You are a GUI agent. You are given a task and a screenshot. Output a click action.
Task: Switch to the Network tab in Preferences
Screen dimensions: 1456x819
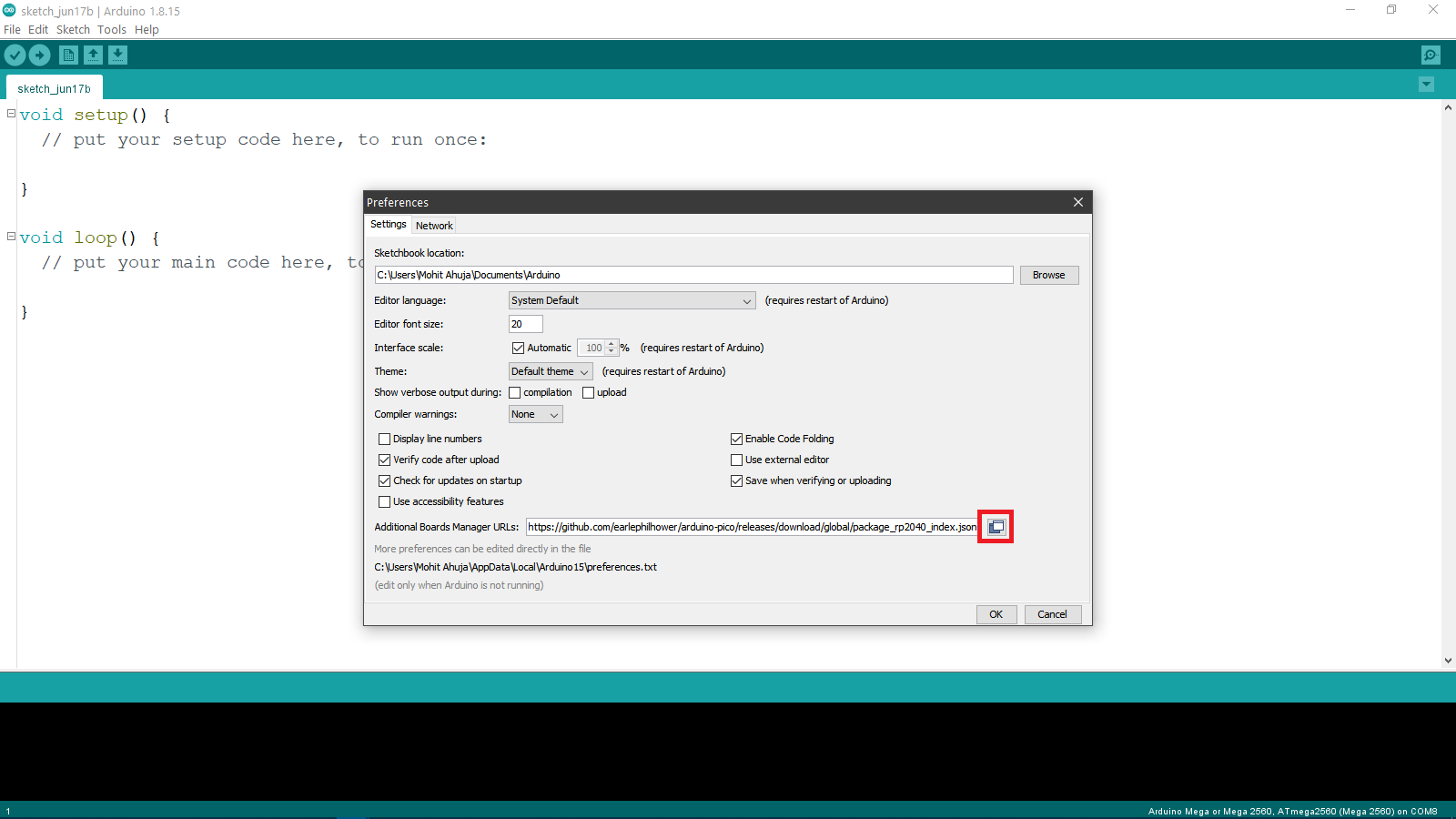(x=434, y=226)
